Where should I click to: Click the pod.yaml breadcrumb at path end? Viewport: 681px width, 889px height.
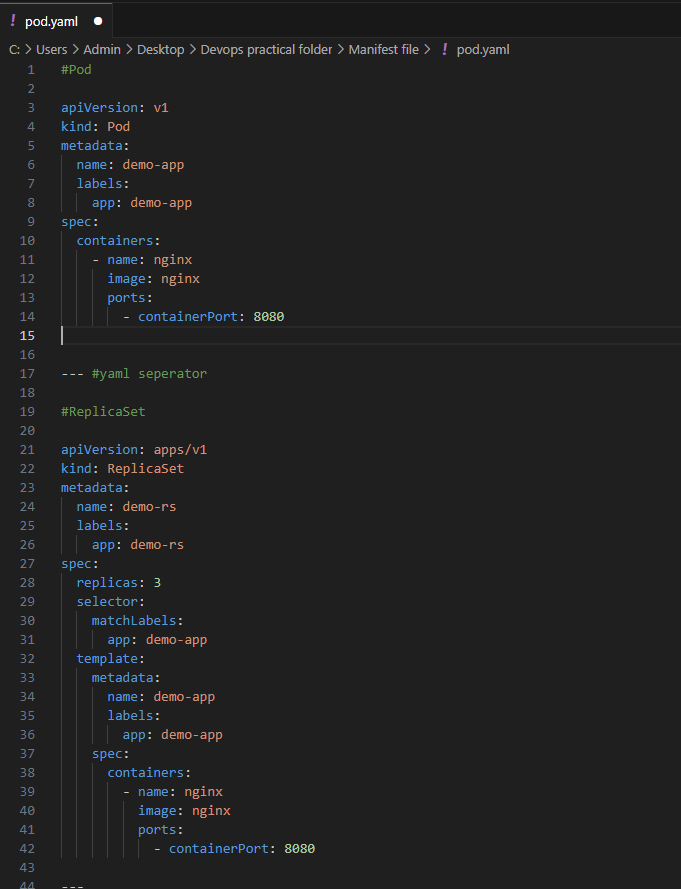pos(483,50)
